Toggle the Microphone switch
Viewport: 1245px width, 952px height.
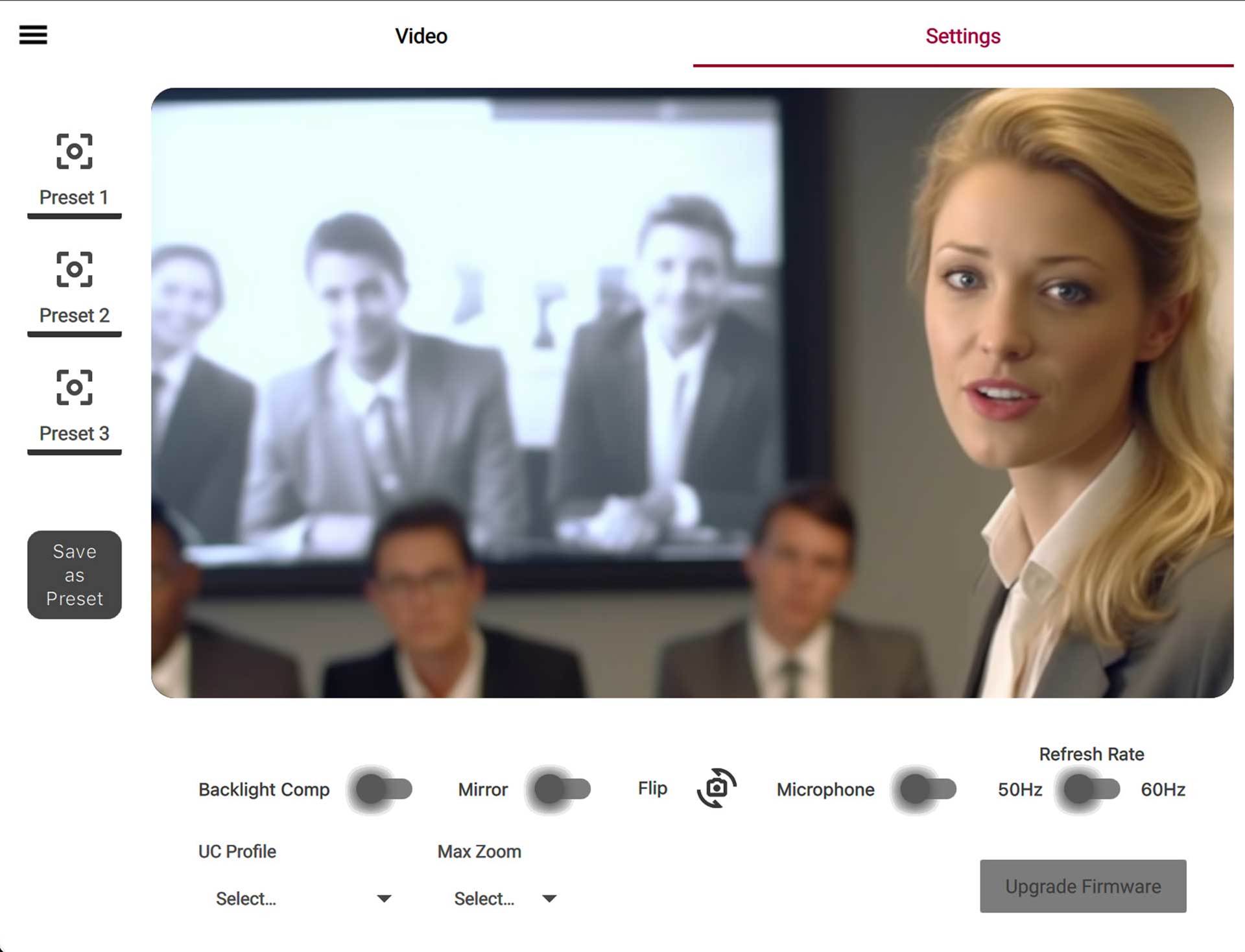927,789
